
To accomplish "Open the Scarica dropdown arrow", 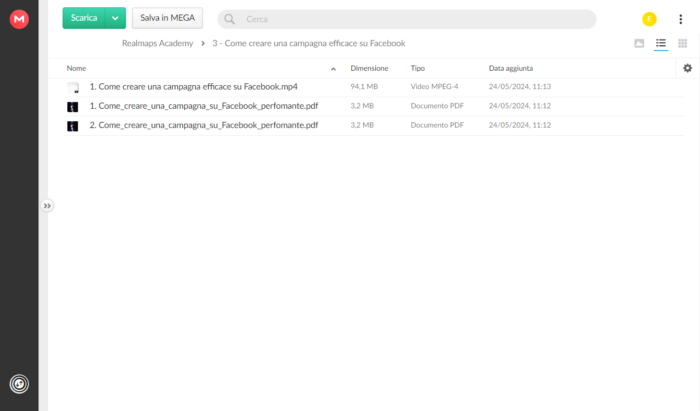I will (x=115, y=18).
